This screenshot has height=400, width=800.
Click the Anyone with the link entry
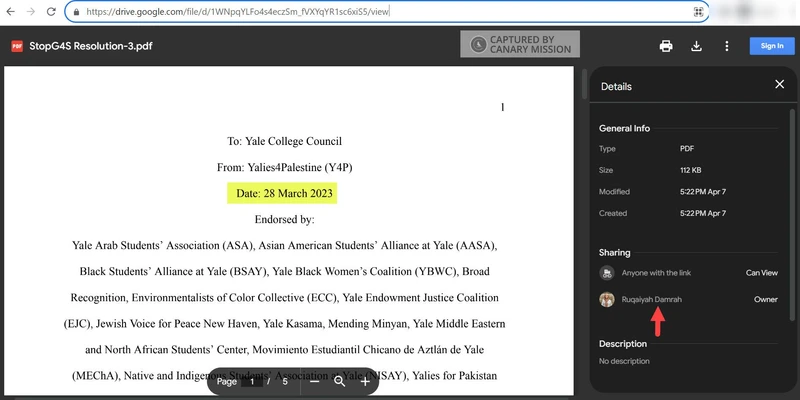[x=688, y=273]
